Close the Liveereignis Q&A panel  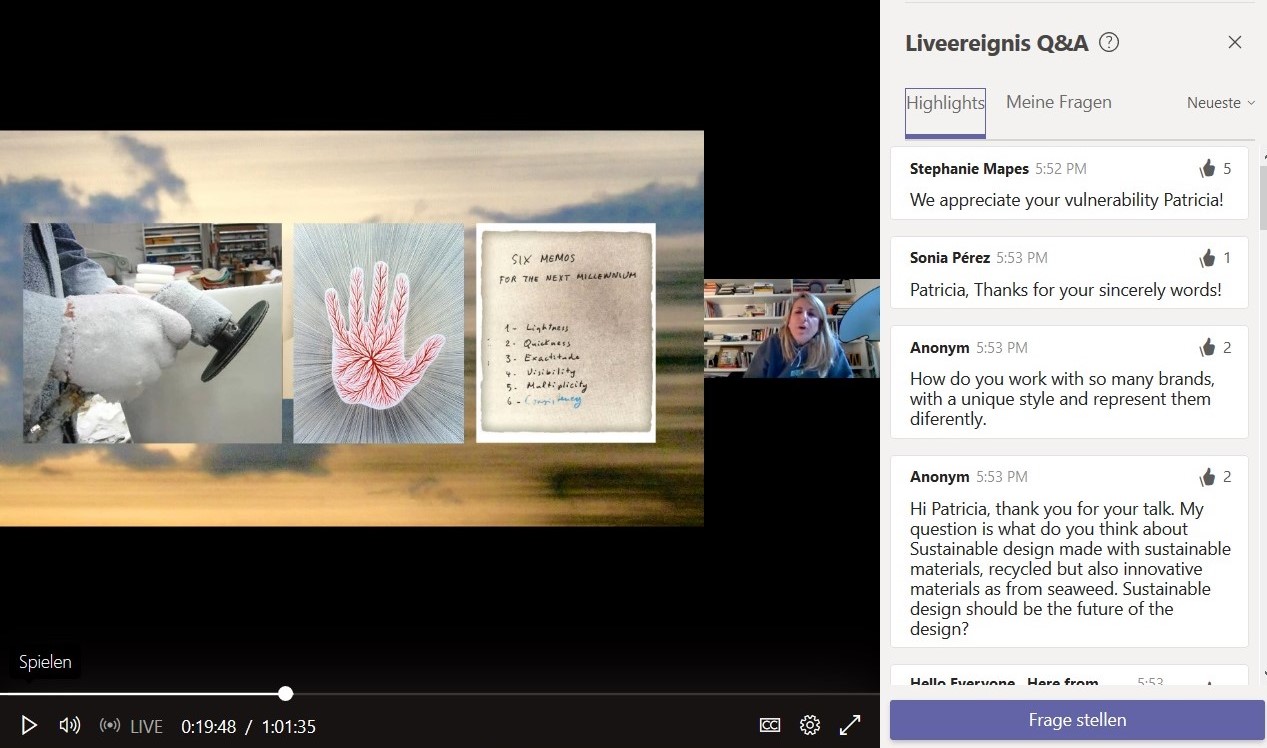[x=1235, y=42]
